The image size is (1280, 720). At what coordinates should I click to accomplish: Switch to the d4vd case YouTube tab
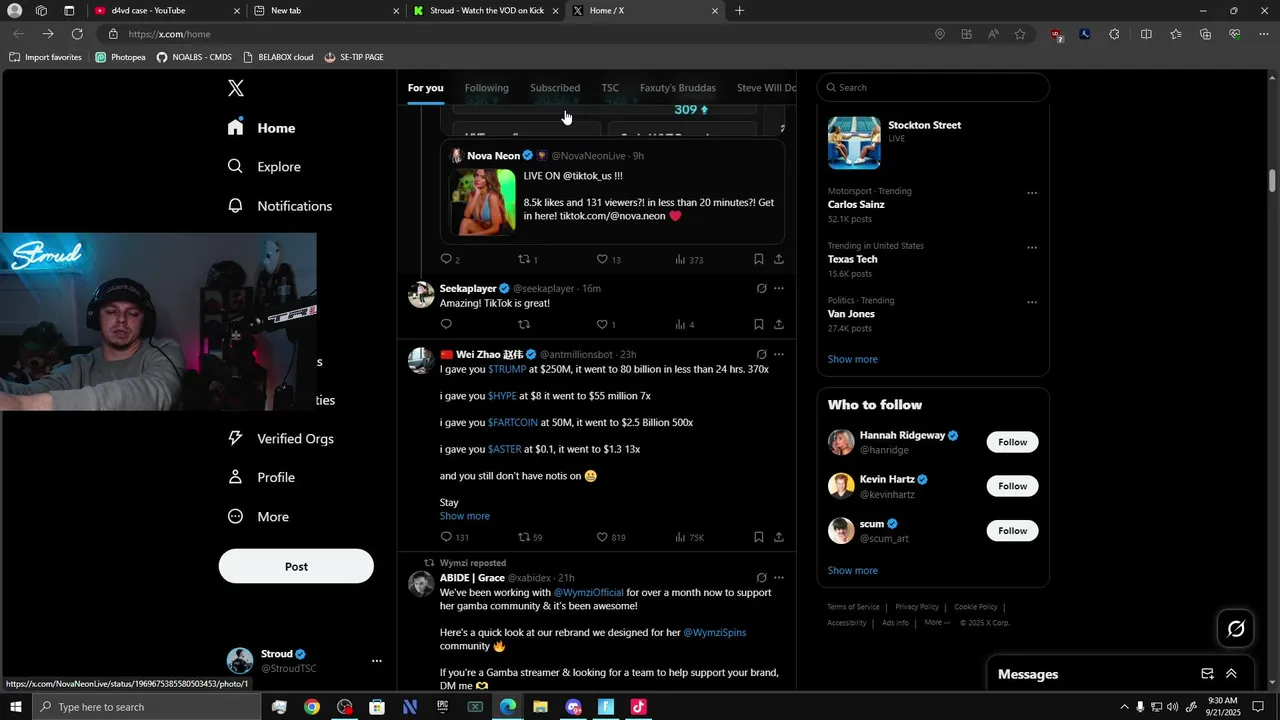166,11
